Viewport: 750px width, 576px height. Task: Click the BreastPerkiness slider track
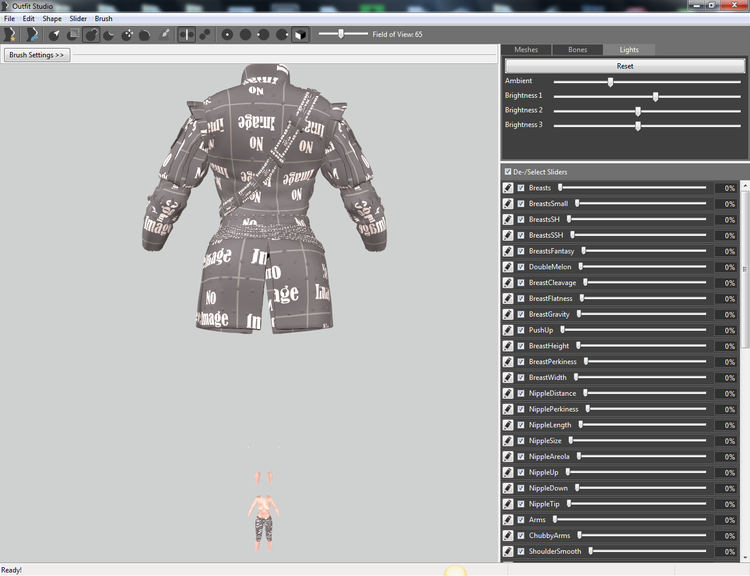(x=645, y=362)
